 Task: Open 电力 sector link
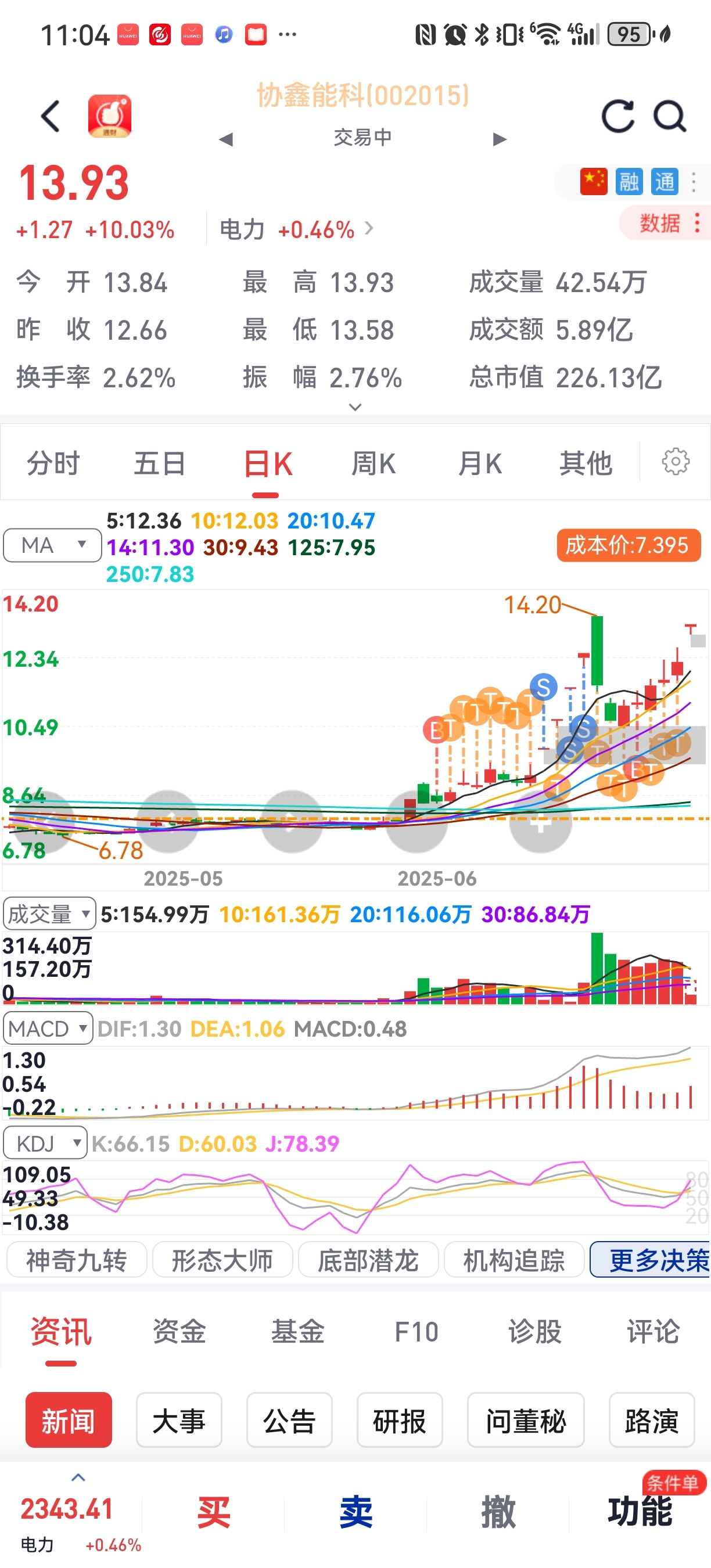tap(296, 229)
